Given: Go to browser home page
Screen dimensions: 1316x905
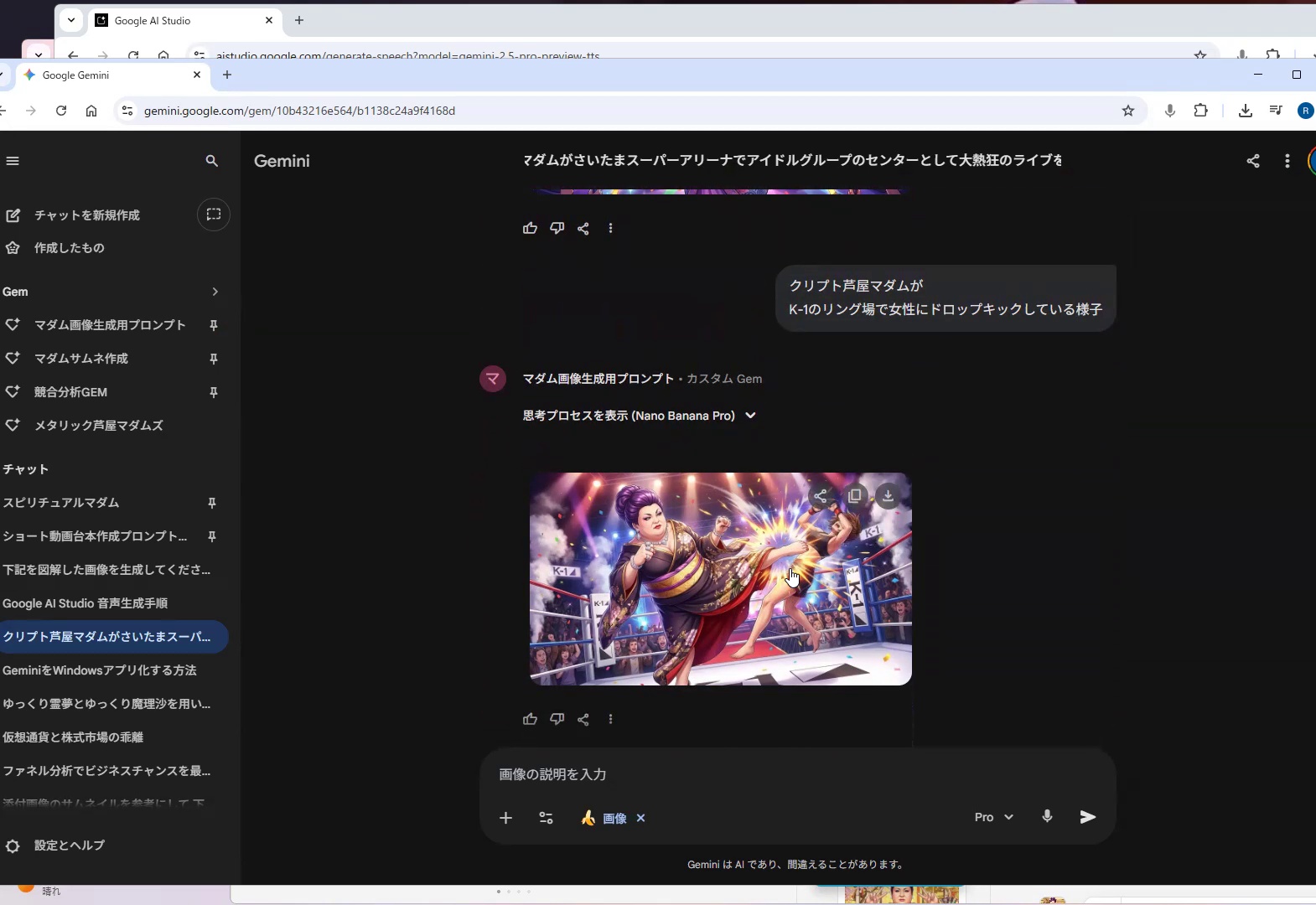Looking at the screenshot, I should pyautogui.click(x=91, y=111).
